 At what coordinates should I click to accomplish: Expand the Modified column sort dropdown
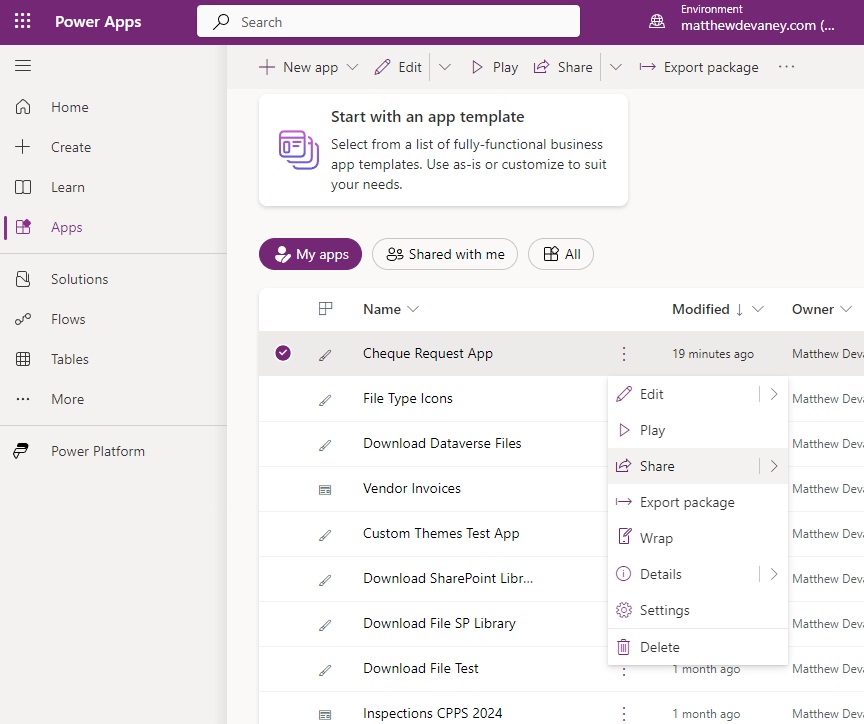[x=758, y=309]
